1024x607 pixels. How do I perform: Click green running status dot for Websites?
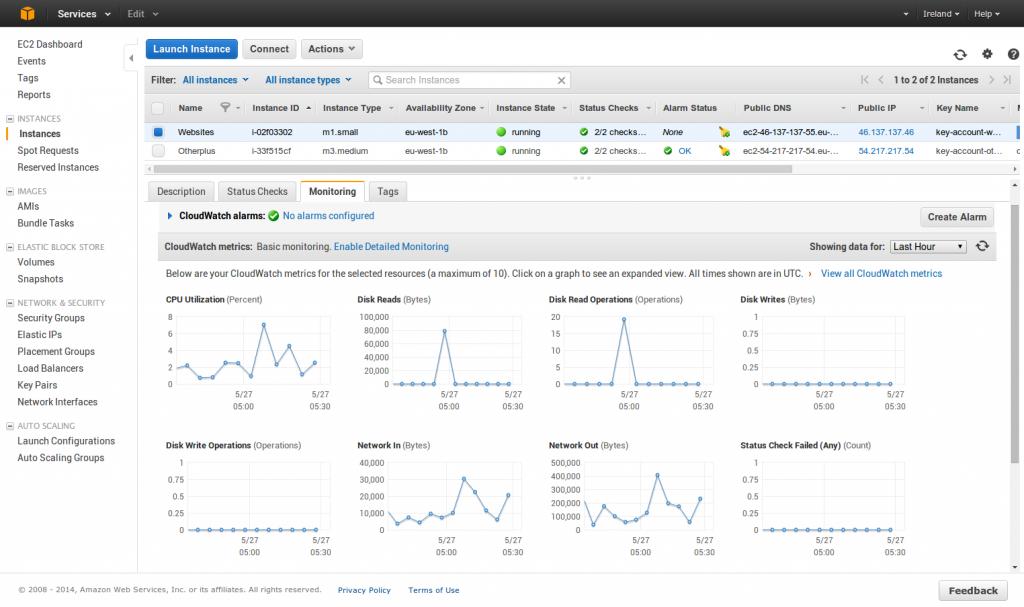coord(501,132)
